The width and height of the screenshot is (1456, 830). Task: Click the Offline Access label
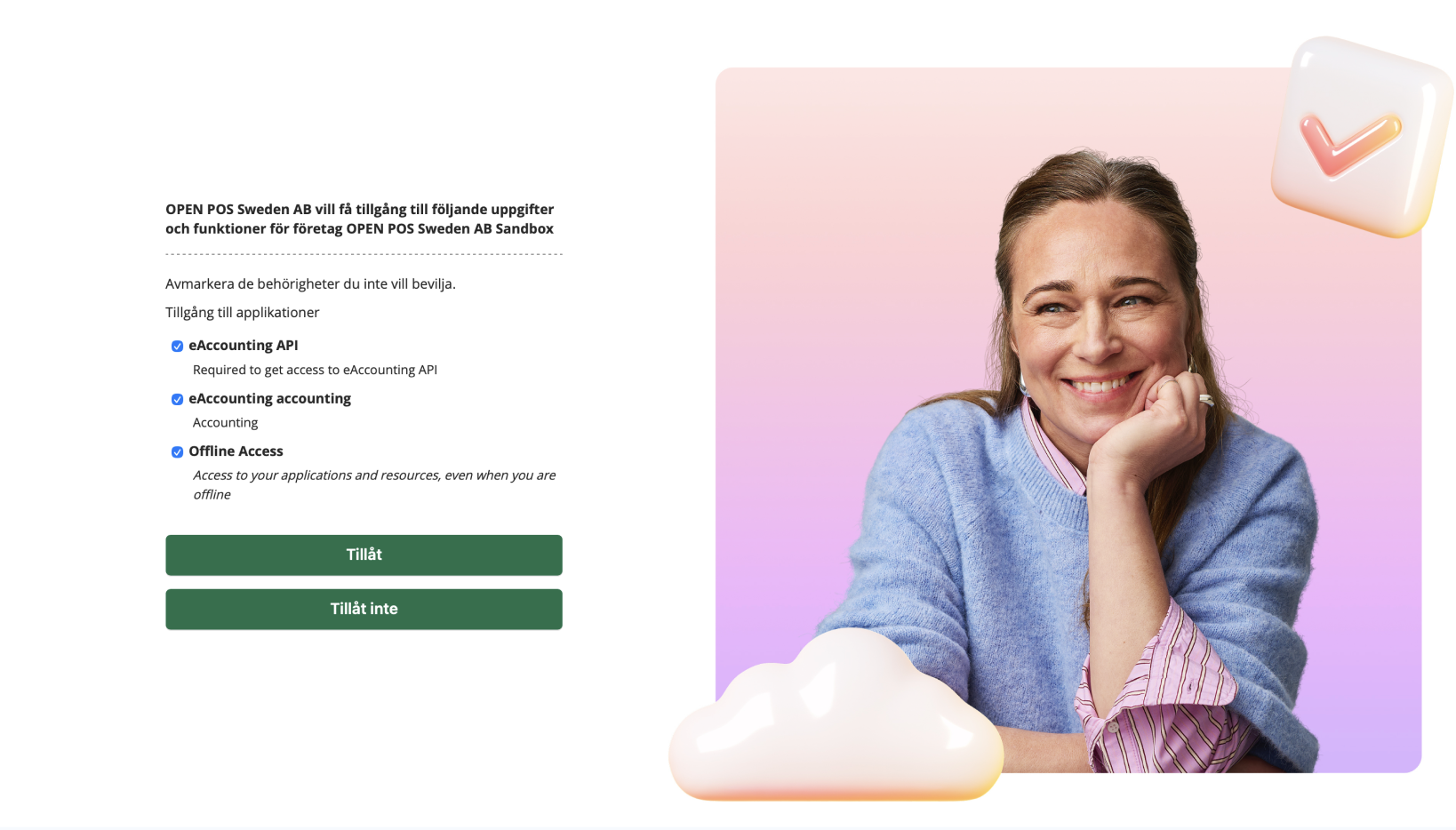[236, 451]
